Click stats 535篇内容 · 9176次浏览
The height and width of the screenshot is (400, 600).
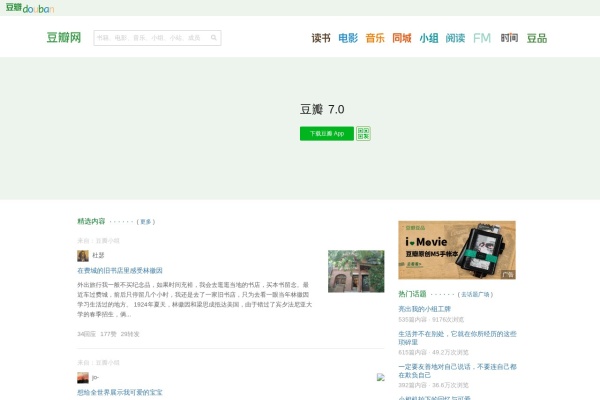[431, 319]
